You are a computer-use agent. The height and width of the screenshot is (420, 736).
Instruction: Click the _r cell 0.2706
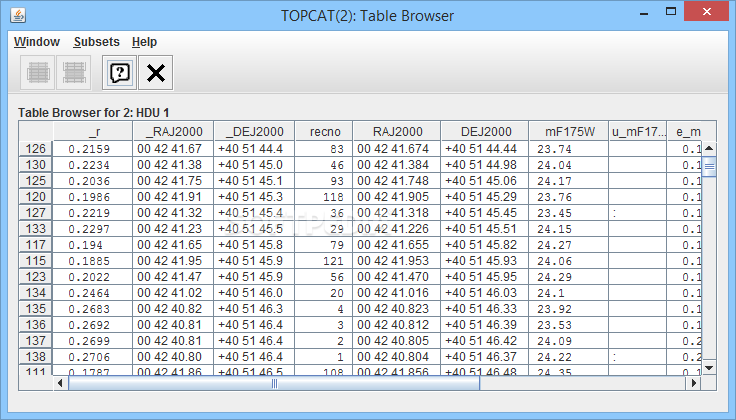point(93,357)
